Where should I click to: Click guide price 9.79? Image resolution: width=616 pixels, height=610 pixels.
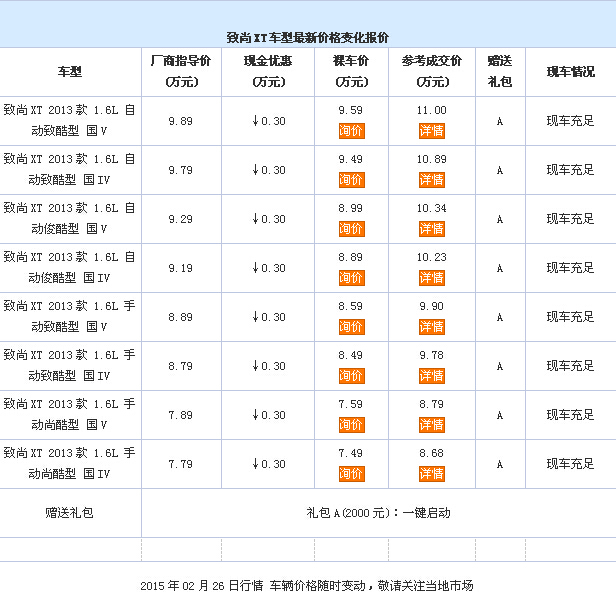[181, 170]
